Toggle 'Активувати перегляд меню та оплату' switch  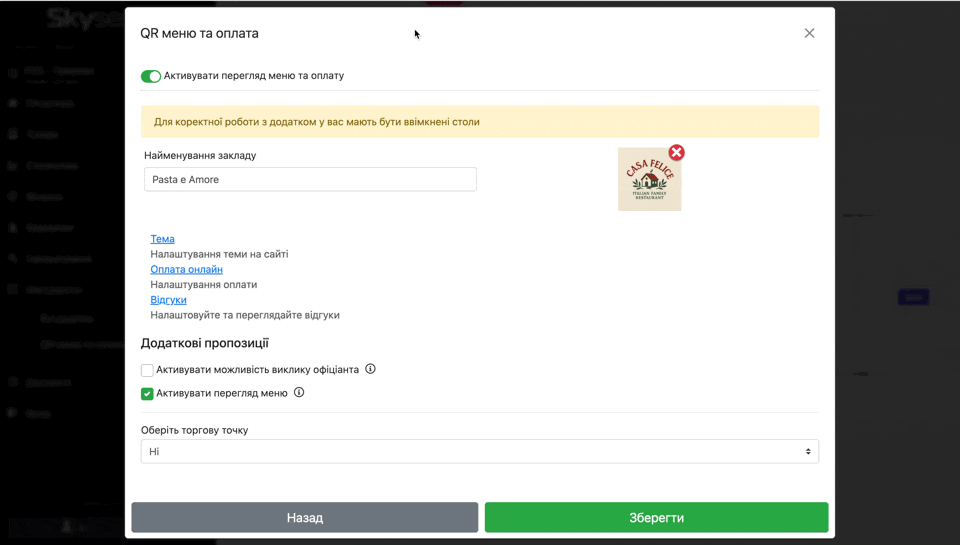click(x=151, y=76)
